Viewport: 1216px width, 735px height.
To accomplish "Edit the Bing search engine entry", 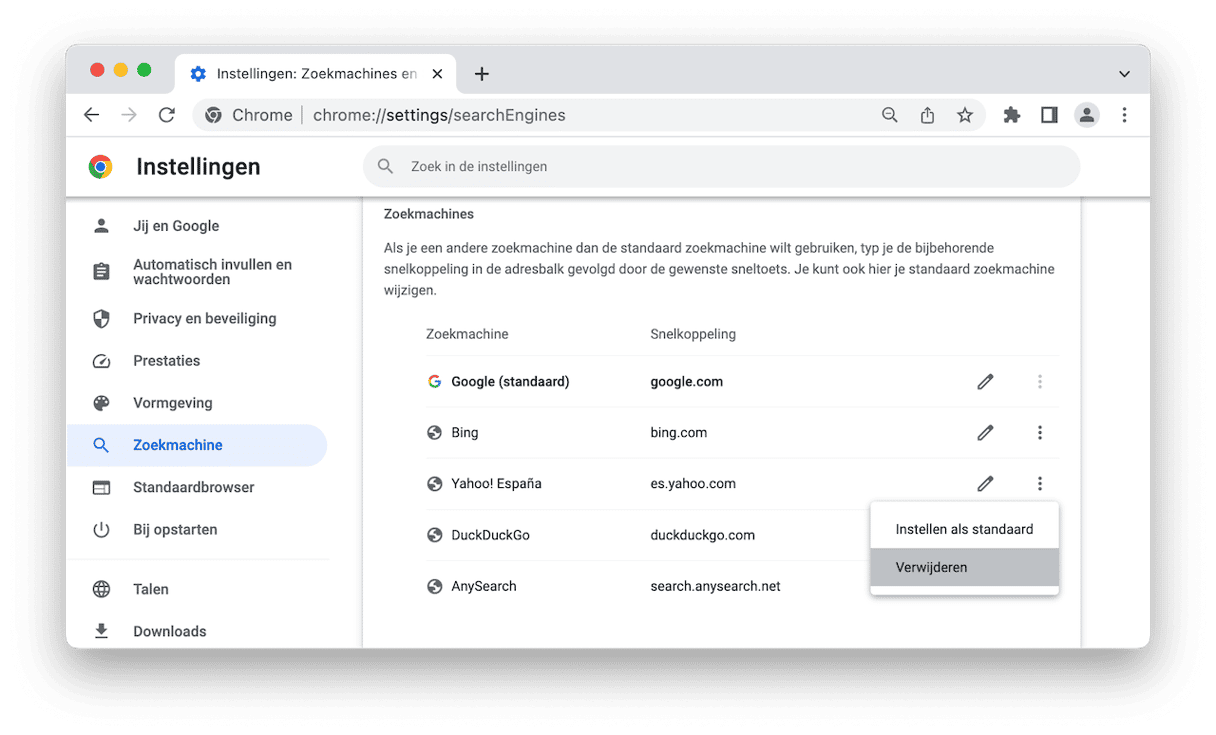I will [985, 433].
